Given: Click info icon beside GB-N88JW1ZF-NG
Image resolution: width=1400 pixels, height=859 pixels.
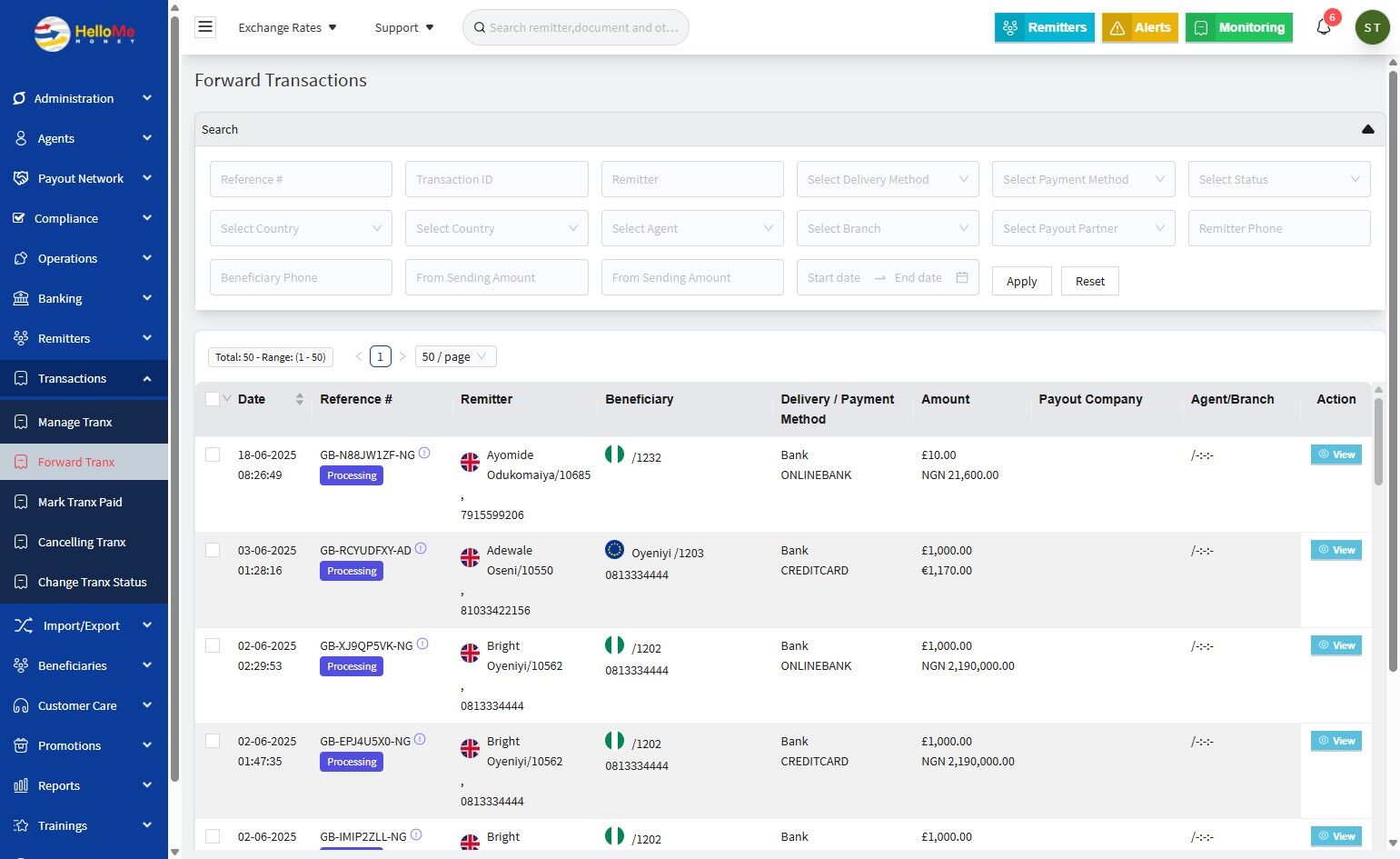Looking at the screenshot, I should (424, 454).
